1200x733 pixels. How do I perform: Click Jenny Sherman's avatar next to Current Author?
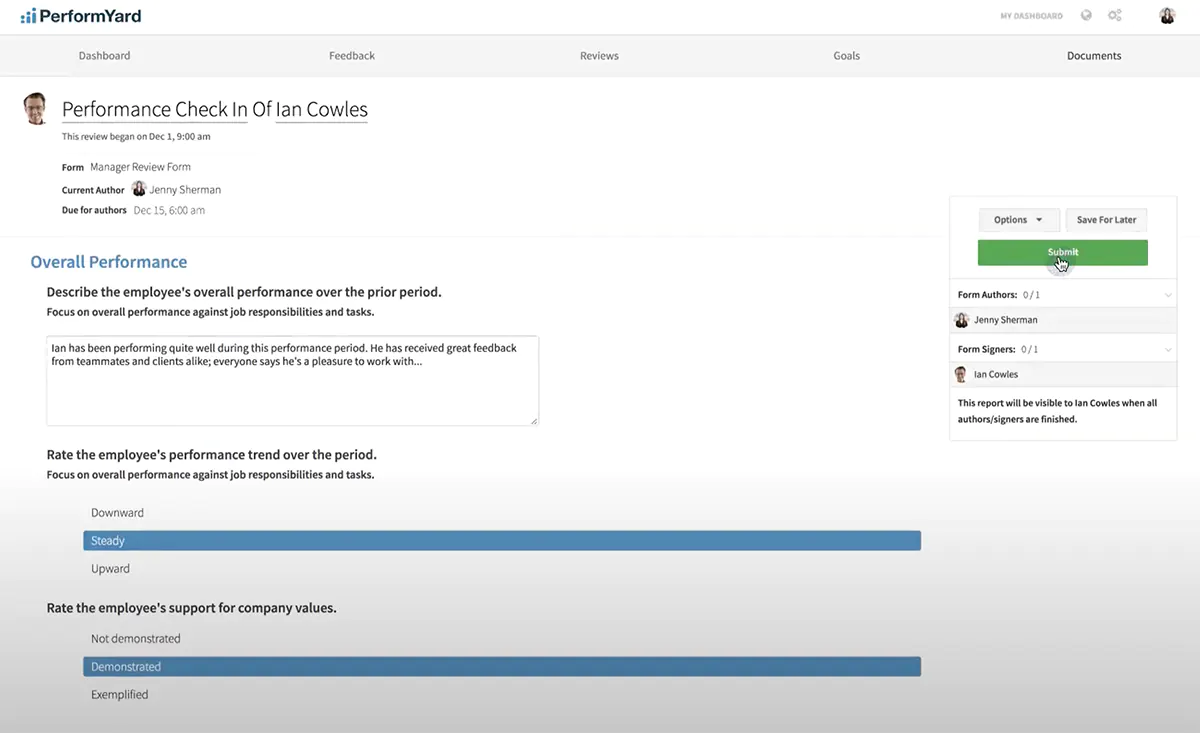point(139,189)
